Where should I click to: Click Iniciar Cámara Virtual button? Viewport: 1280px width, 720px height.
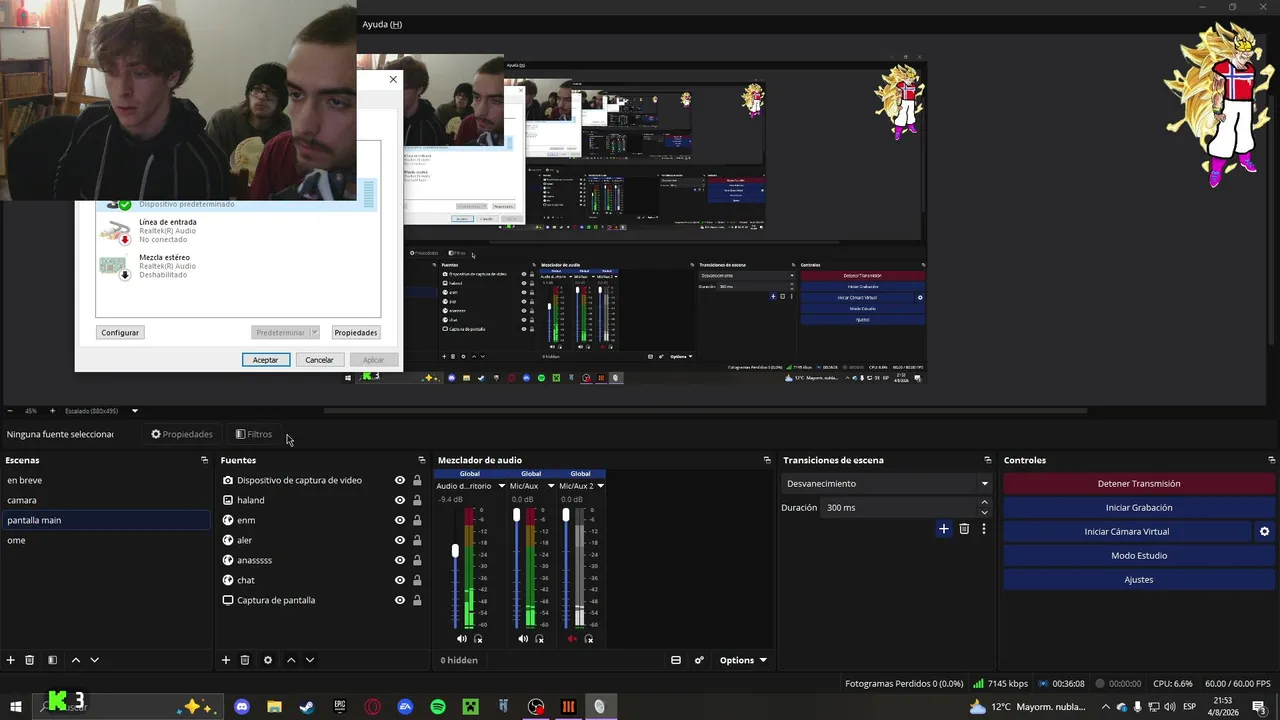coord(1127,532)
